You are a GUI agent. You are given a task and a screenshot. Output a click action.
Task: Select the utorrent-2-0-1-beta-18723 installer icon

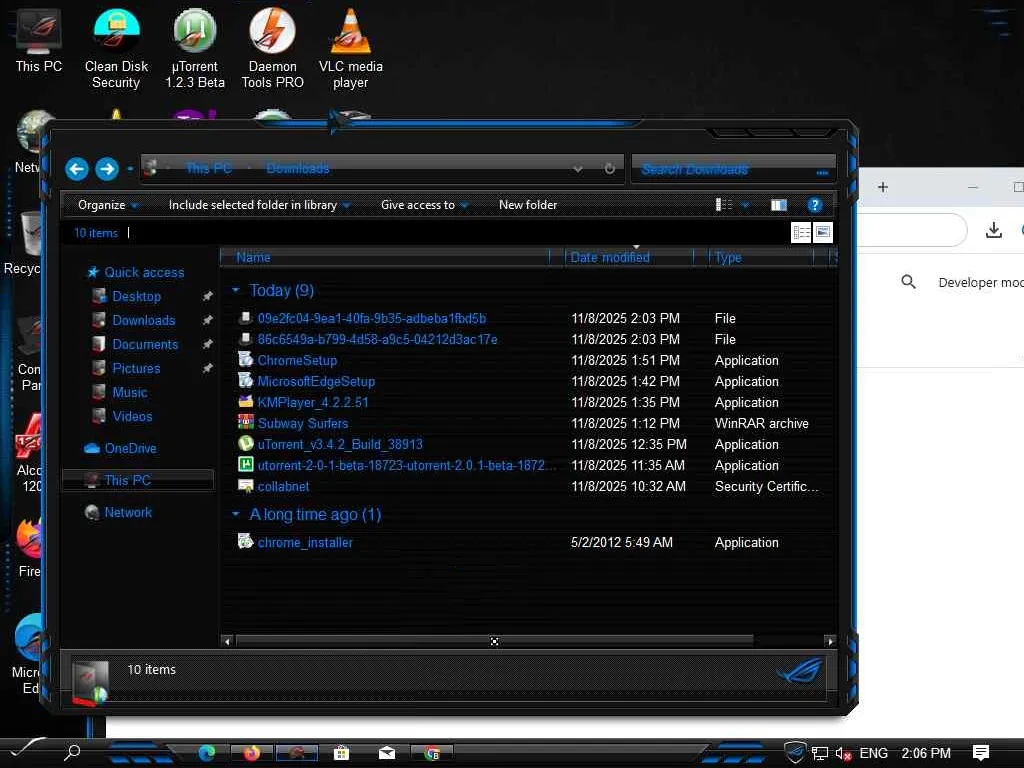pyautogui.click(x=246, y=464)
